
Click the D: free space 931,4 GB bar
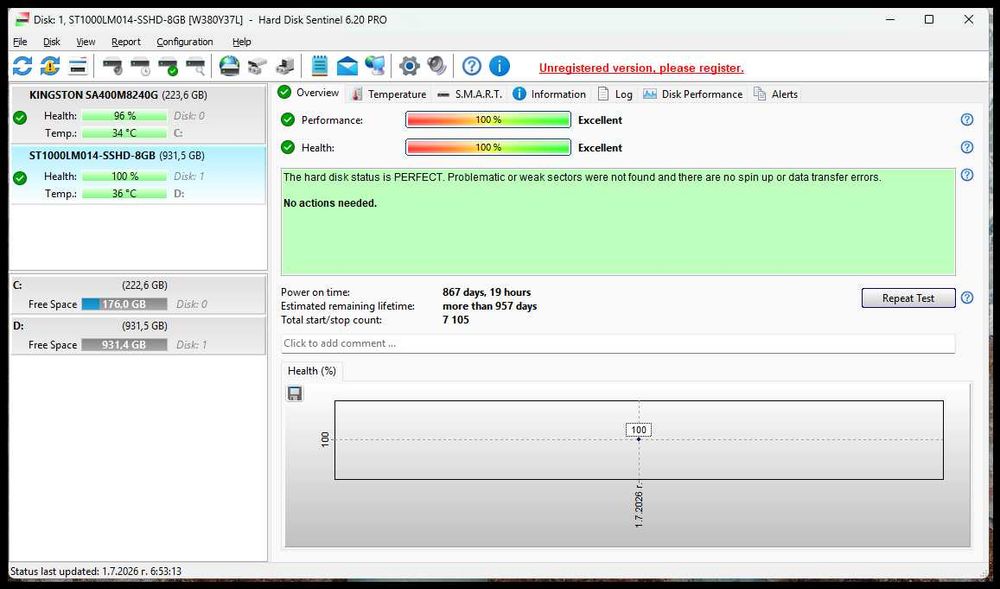[124, 344]
